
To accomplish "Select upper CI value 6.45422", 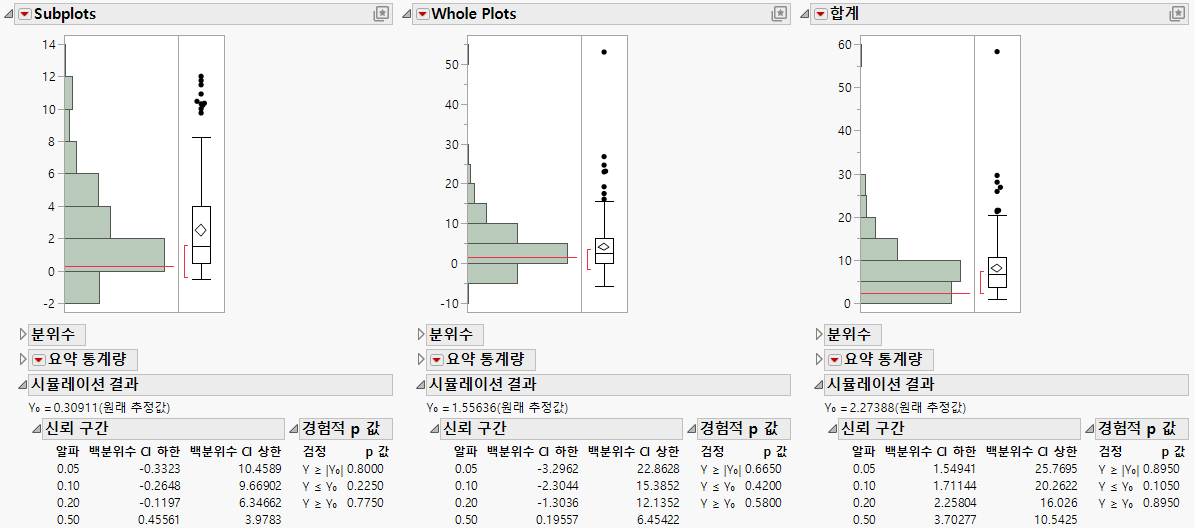I will pos(659,520).
